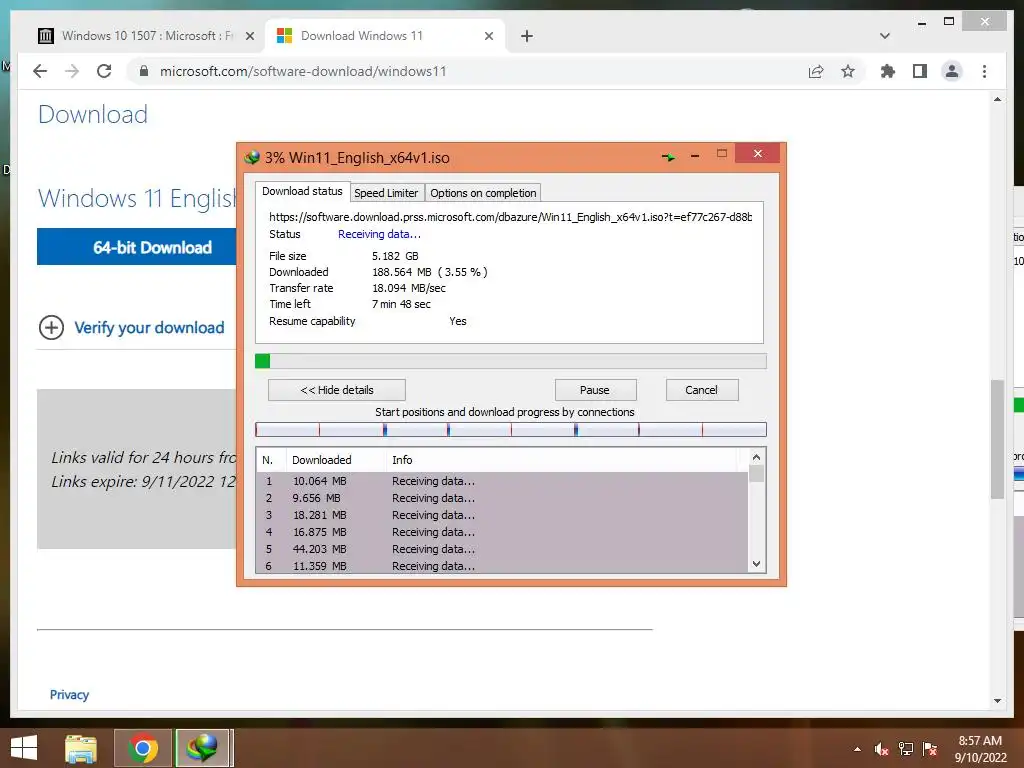
Task: Open the network tray icon
Action: pyautogui.click(x=906, y=749)
